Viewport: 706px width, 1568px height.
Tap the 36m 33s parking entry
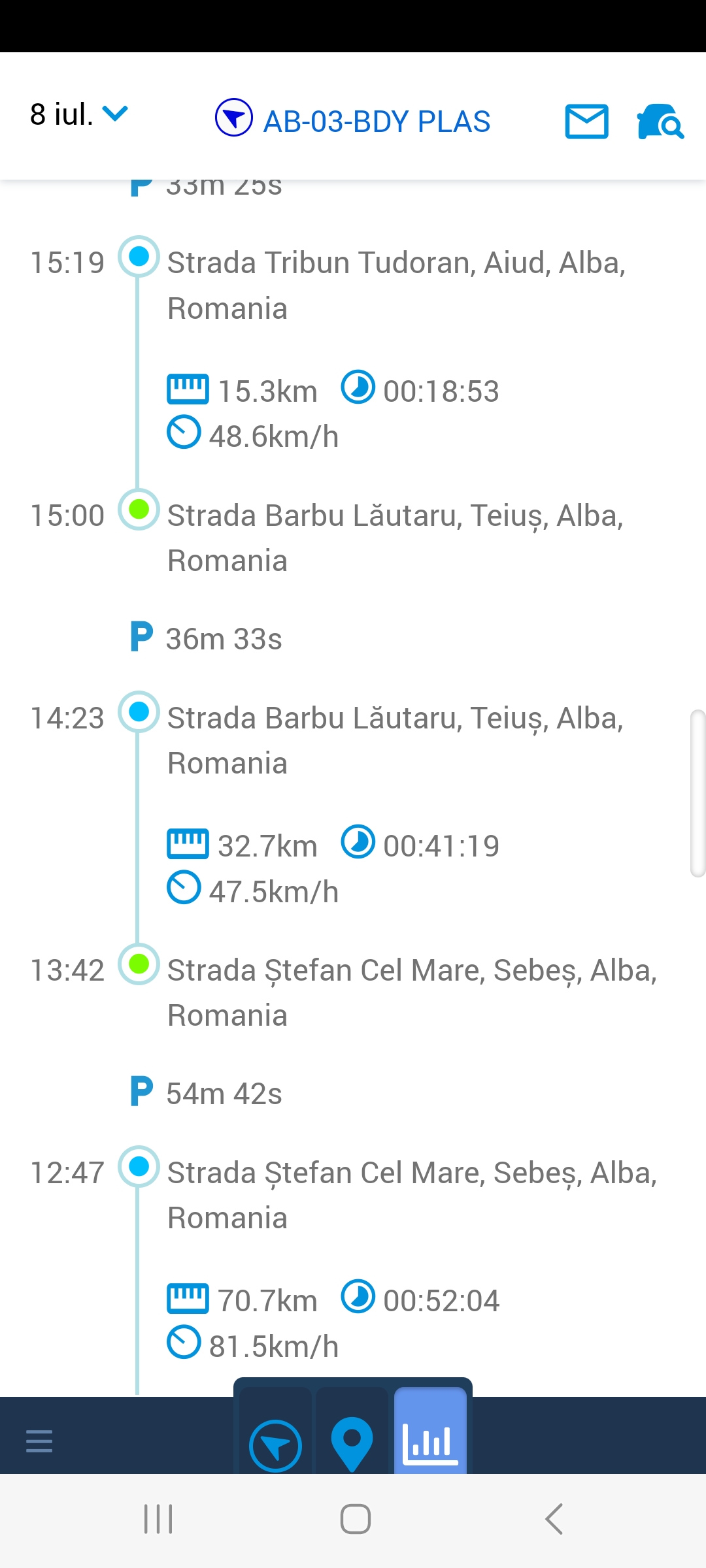[x=224, y=639]
